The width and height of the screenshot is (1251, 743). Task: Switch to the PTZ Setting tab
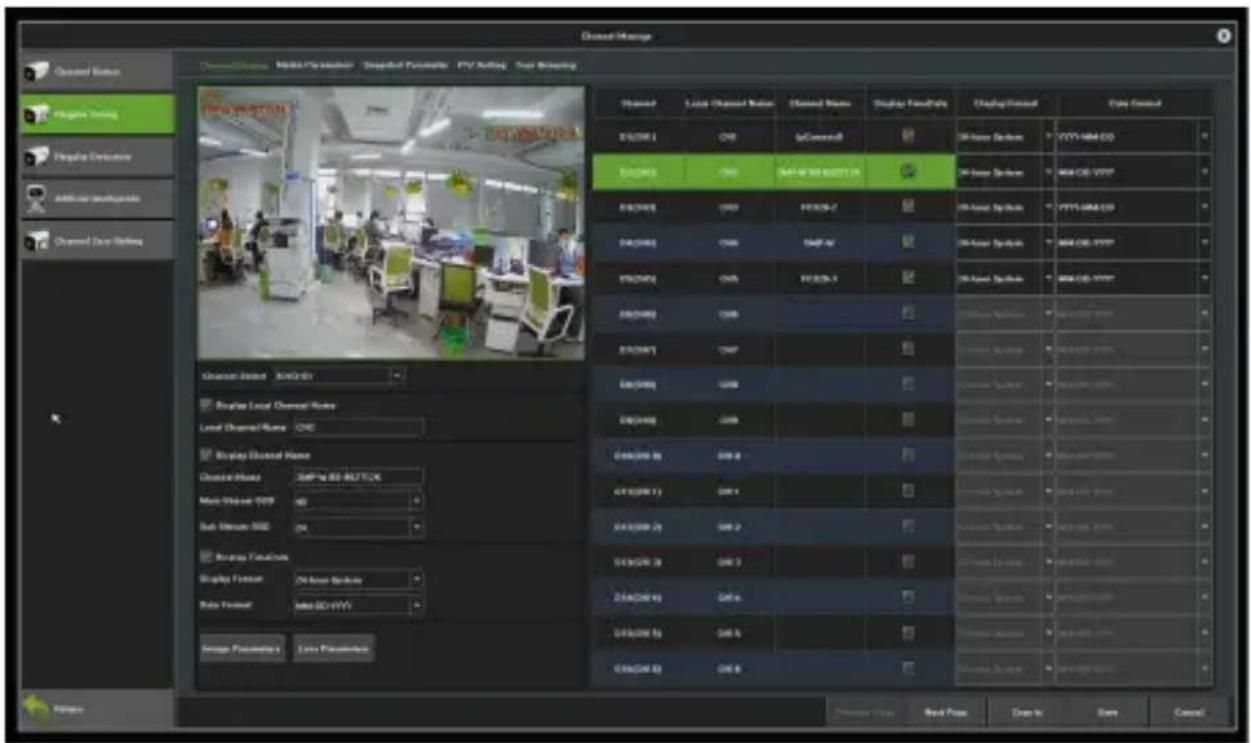click(x=483, y=65)
